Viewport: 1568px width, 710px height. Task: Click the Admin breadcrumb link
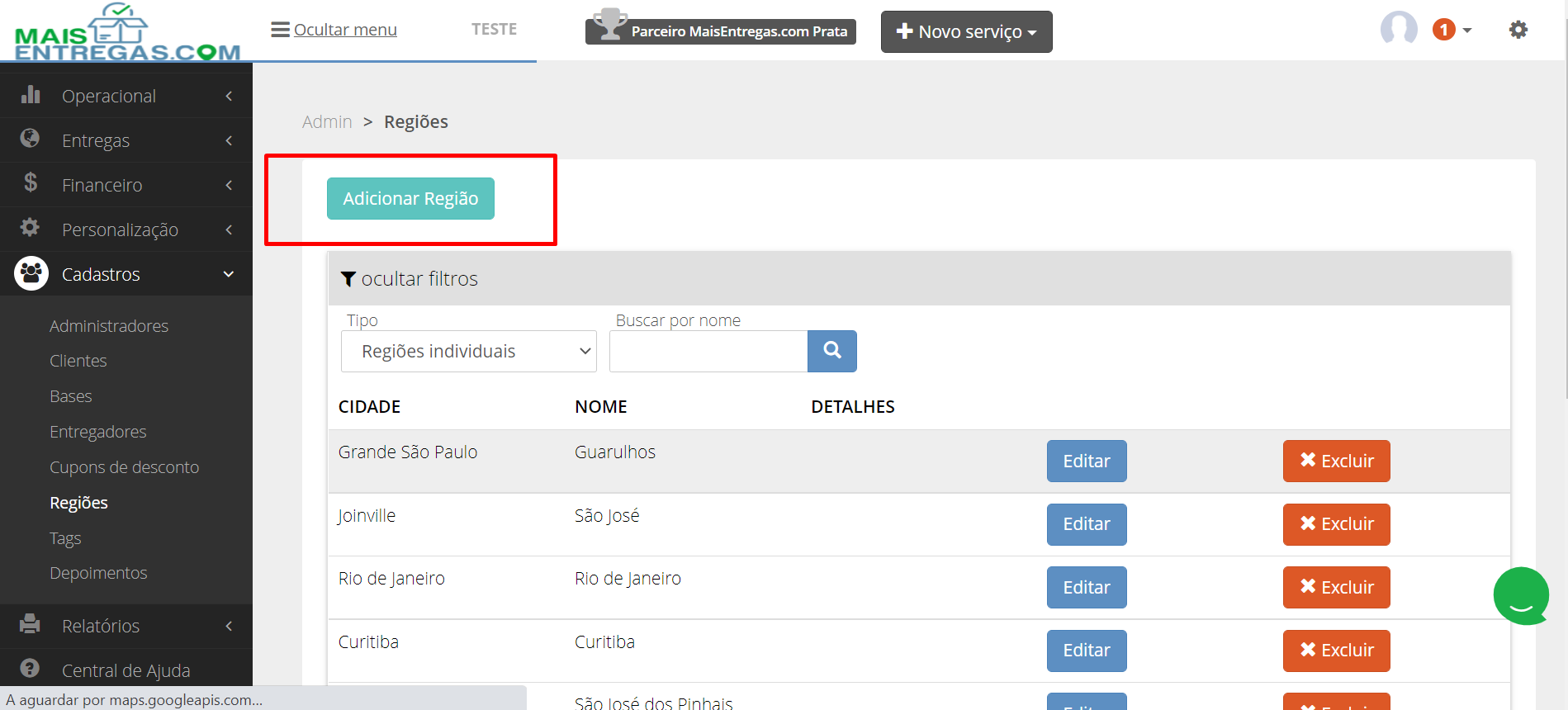[x=327, y=121]
